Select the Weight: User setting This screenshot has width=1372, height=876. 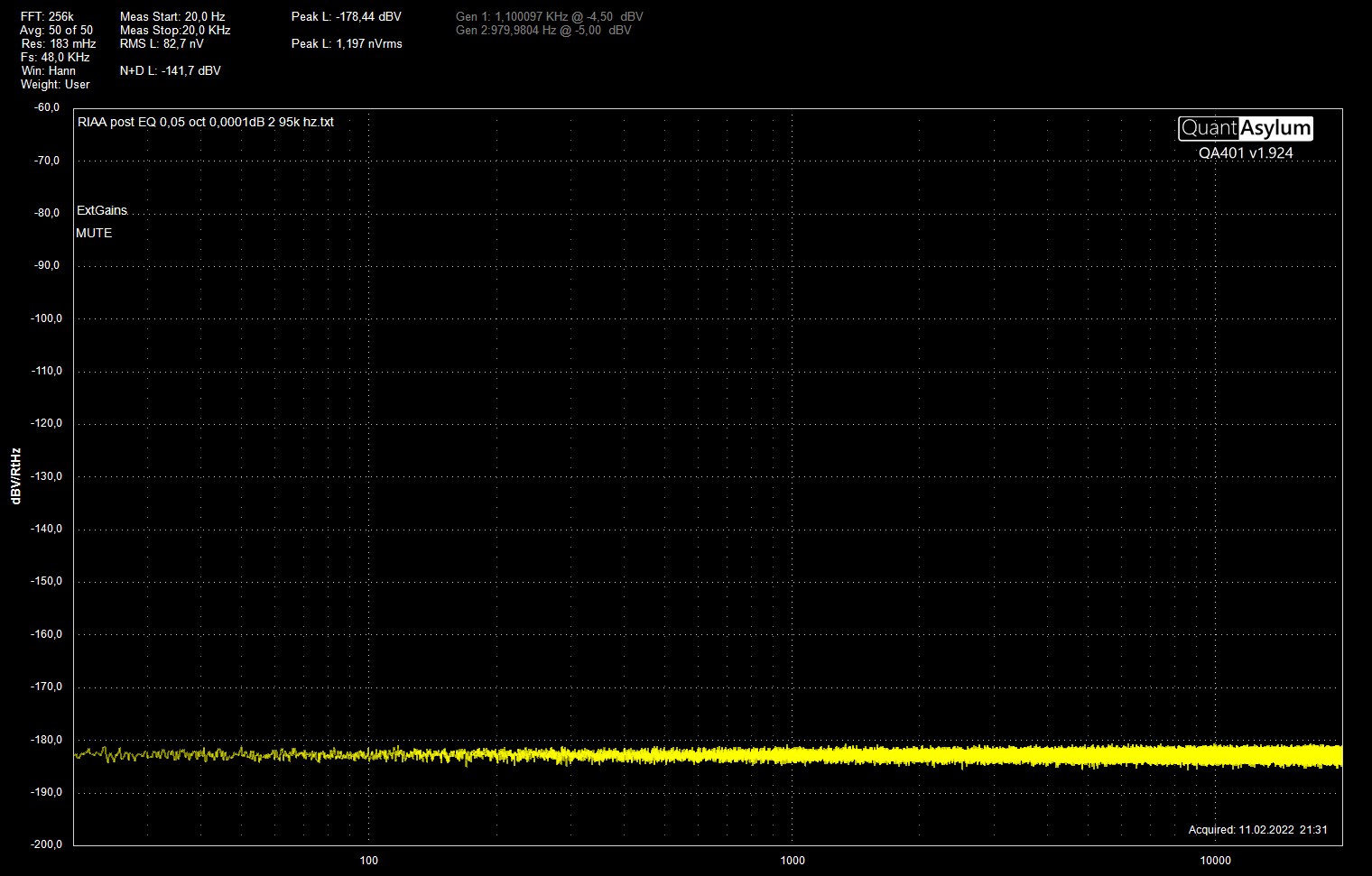point(55,84)
